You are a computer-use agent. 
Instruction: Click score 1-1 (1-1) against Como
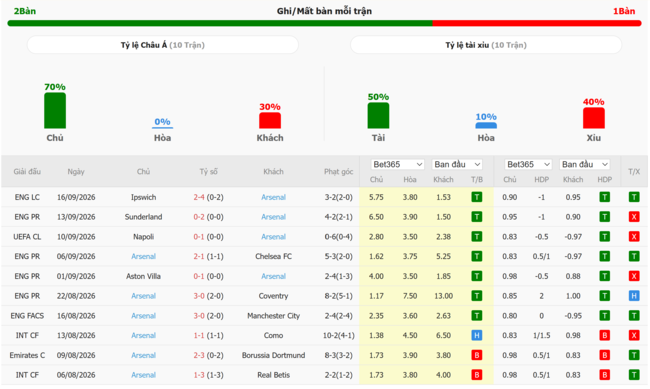pos(208,336)
